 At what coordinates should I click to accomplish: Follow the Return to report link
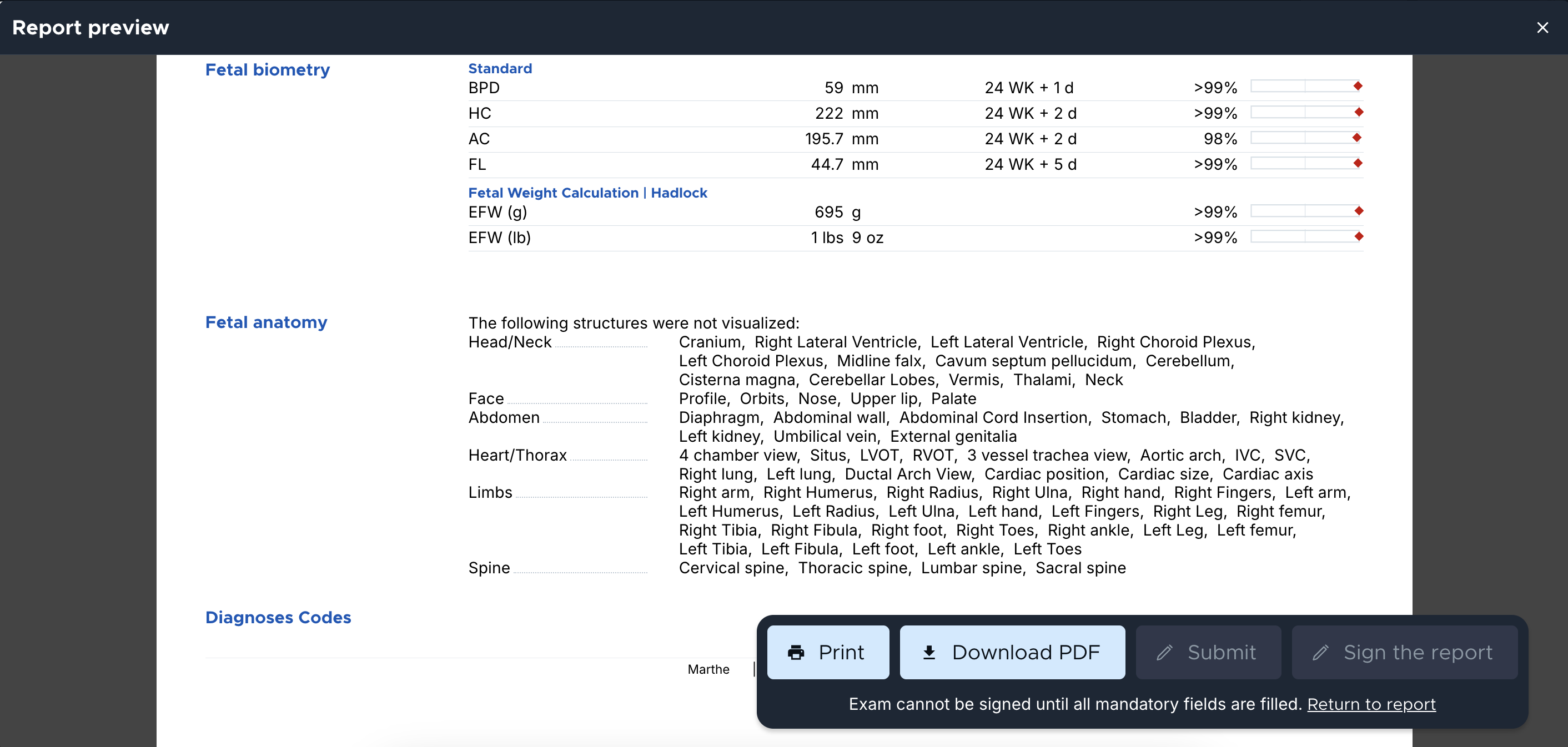tap(1371, 704)
